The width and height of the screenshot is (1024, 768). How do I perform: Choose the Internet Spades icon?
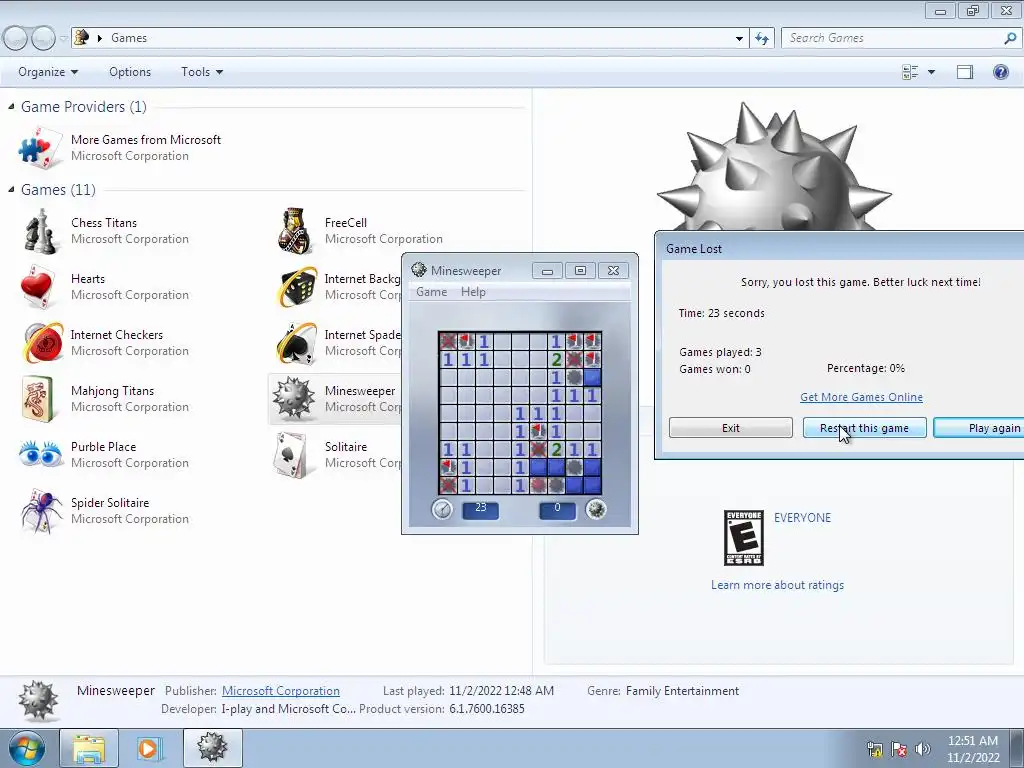296,343
